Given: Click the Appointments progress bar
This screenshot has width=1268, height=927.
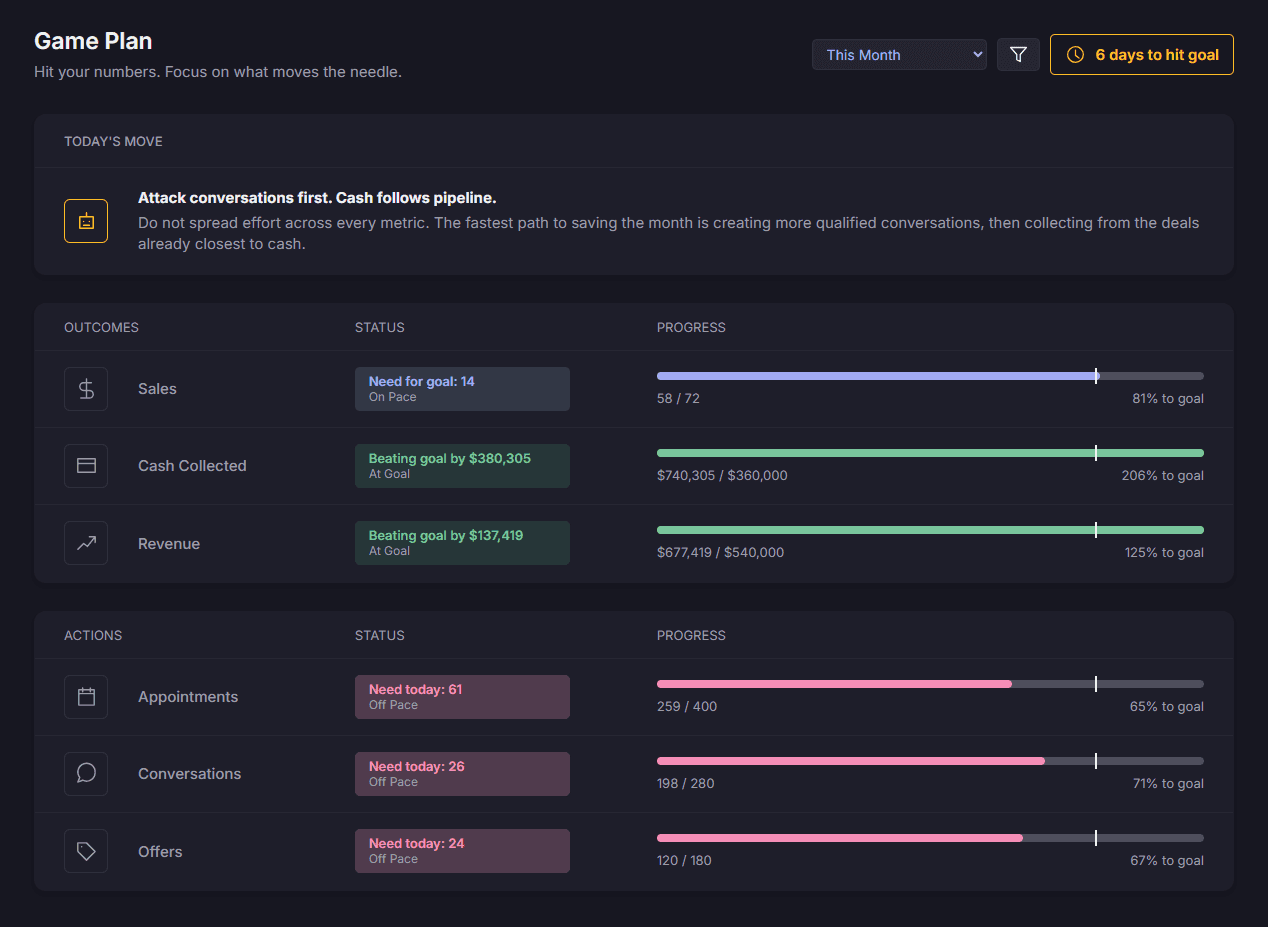Looking at the screenshot, I should coord(930,684).
